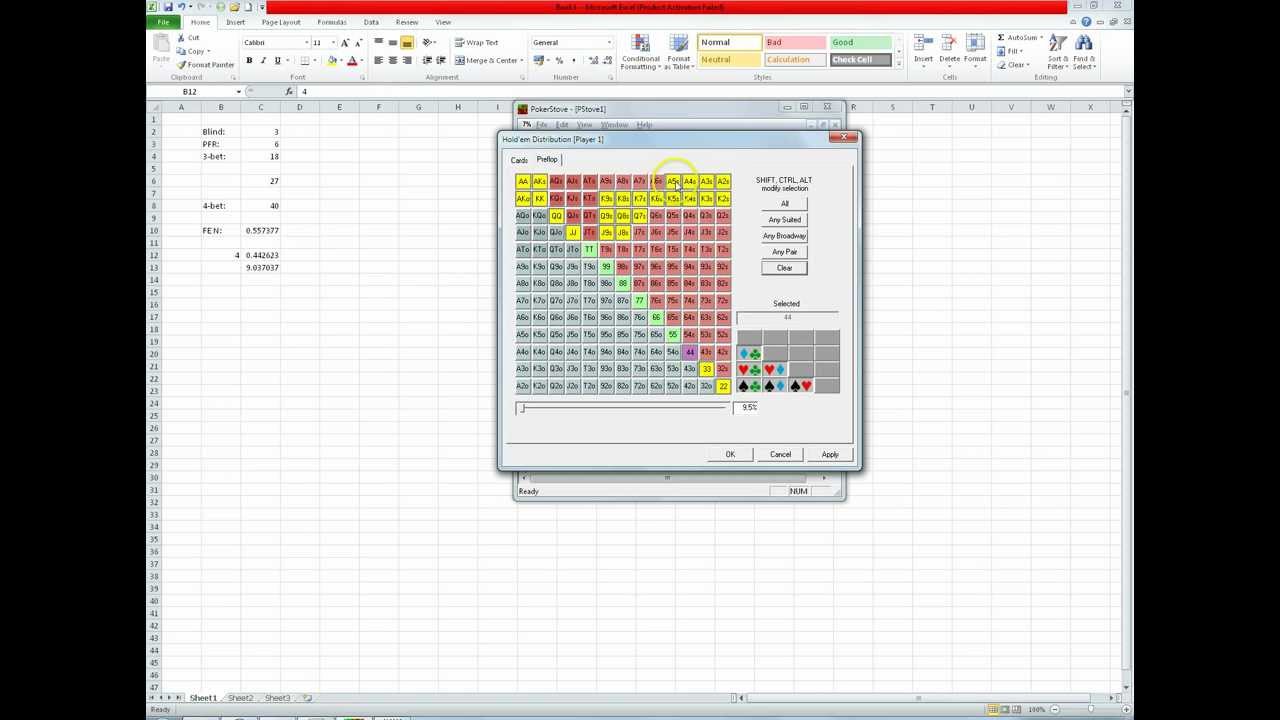Toggle Italic formatting in Font group
This screenshot has height=720, width=1280.
click(x=263, y=61)
